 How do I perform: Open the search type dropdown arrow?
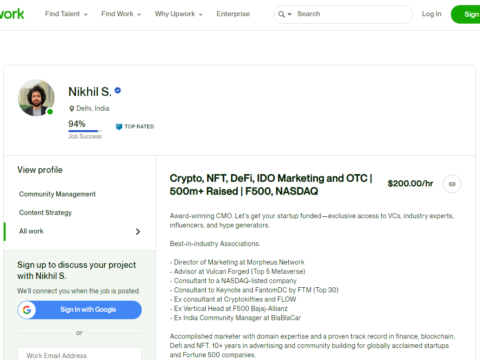[x=290, y=14]
